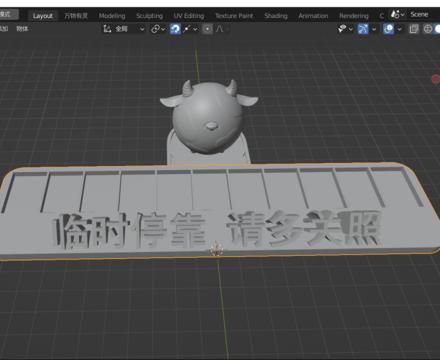Open the gizmo options dropdown arrow
This screenshot has height=360, width=440.
point(374,29)
